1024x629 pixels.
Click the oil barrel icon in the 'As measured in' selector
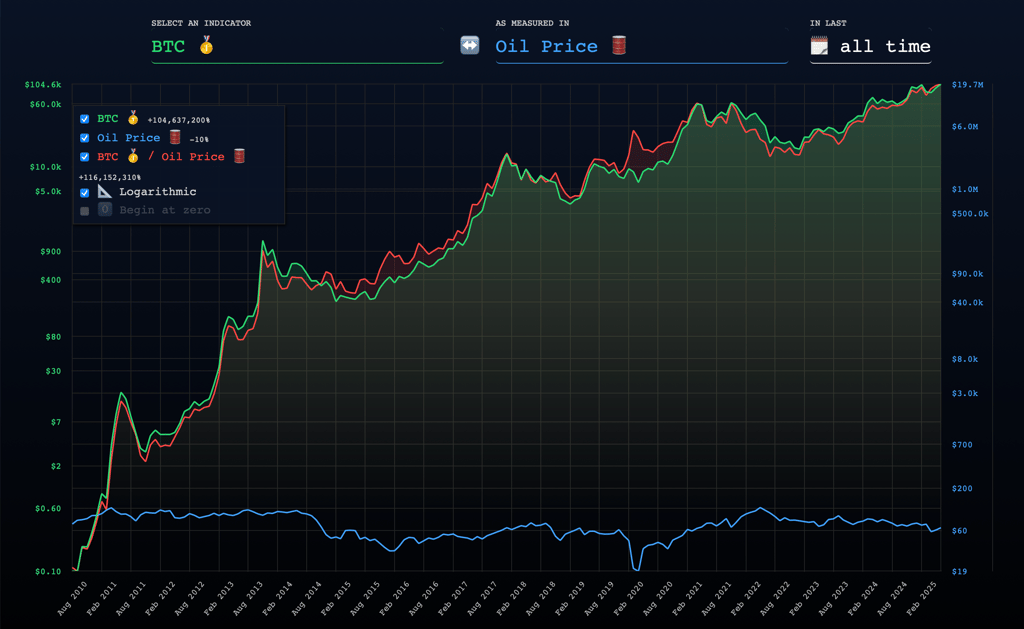click(x=619, y=46)
